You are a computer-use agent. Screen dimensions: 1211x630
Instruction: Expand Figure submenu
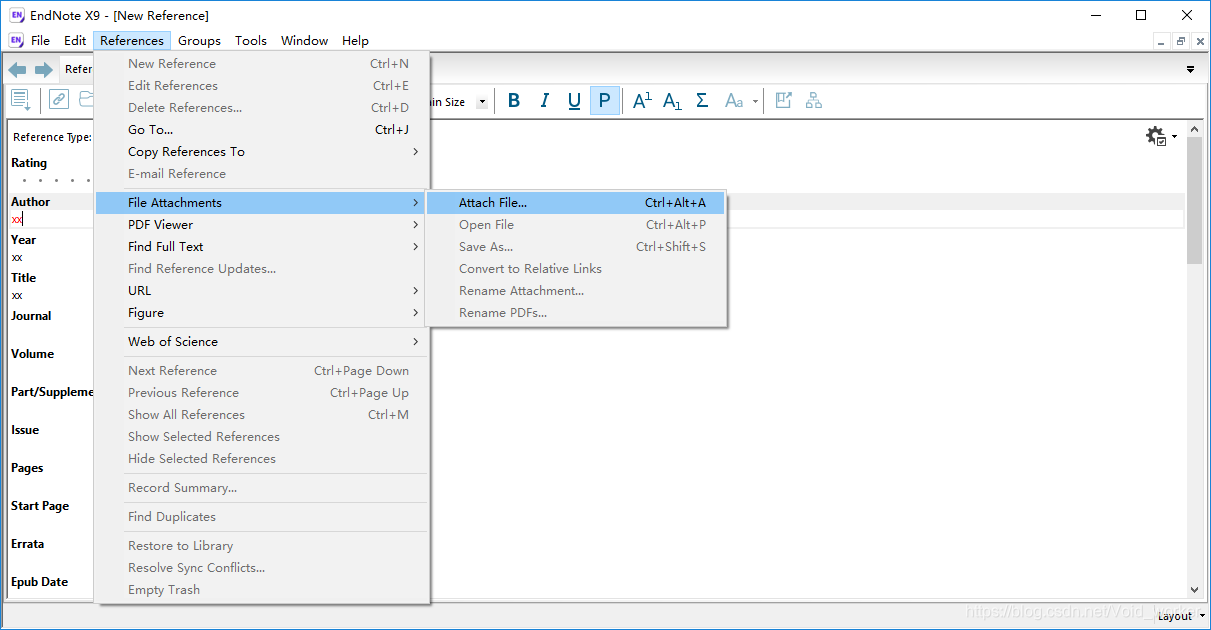[262, 313]
